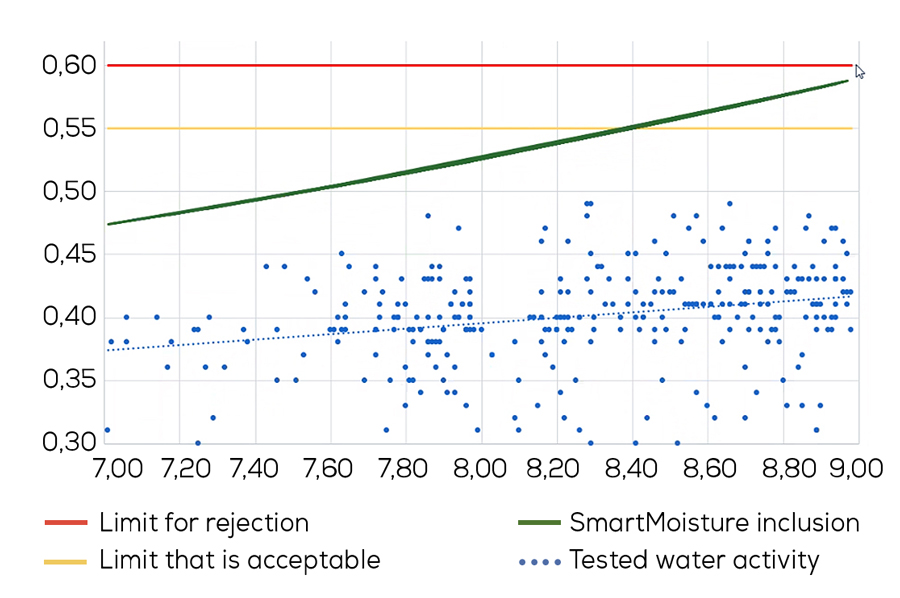Click the 0,30 y-axis label

[69, 443]
